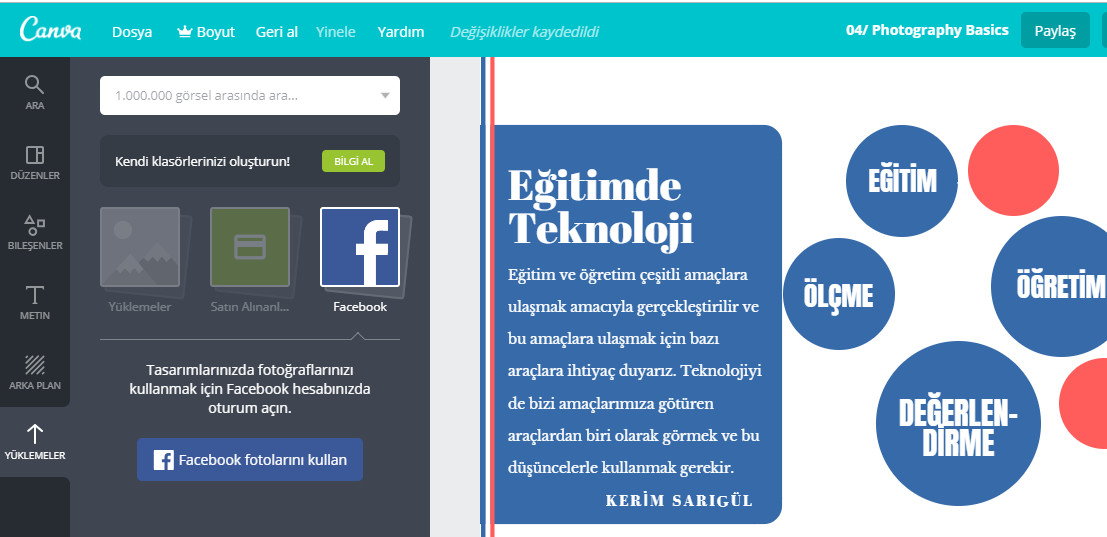Select the Yüklemeler uploads sidebar icon

(x=35, y=442)
